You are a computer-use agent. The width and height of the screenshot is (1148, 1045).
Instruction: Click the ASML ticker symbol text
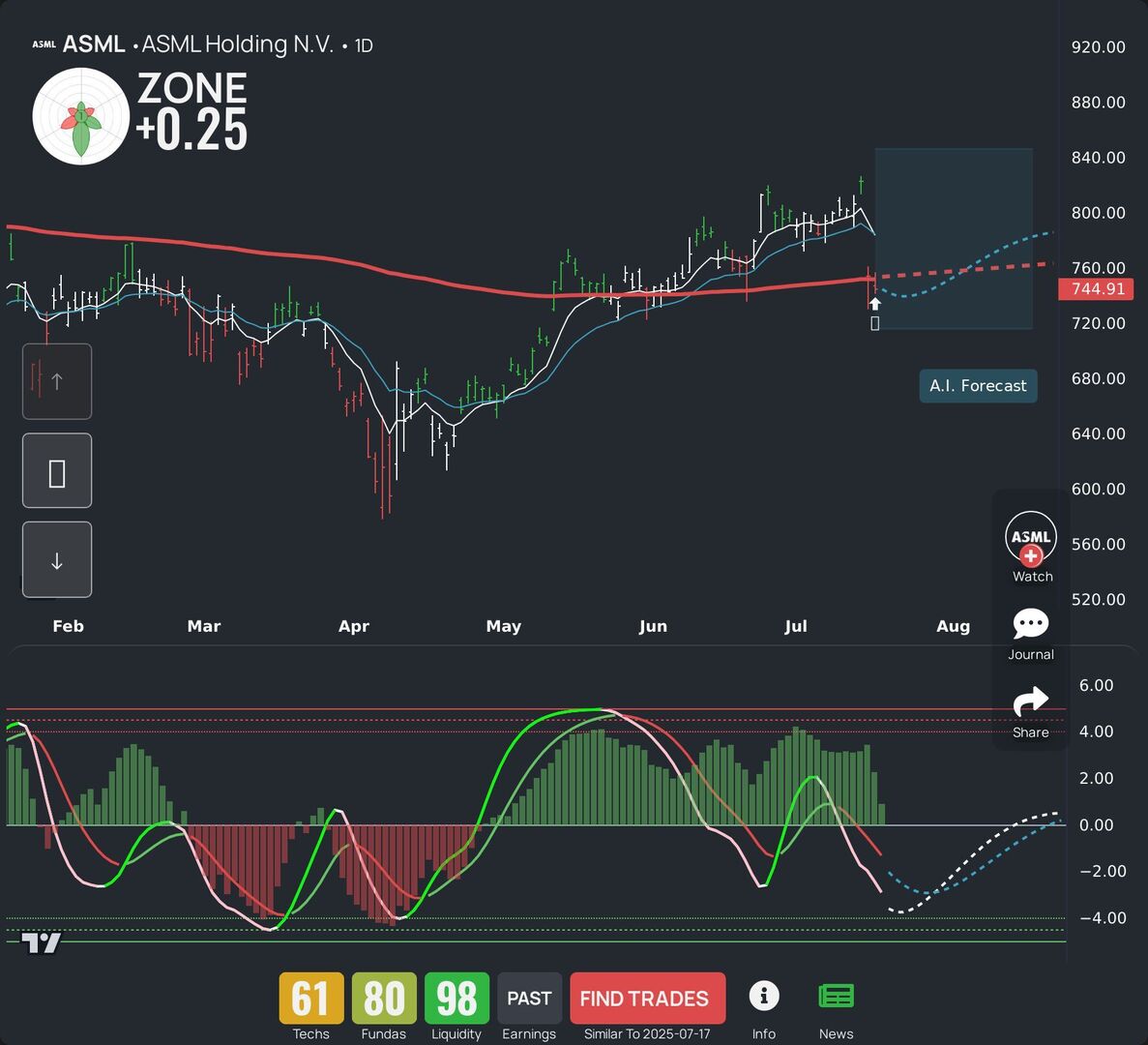[x=94, y=45]
